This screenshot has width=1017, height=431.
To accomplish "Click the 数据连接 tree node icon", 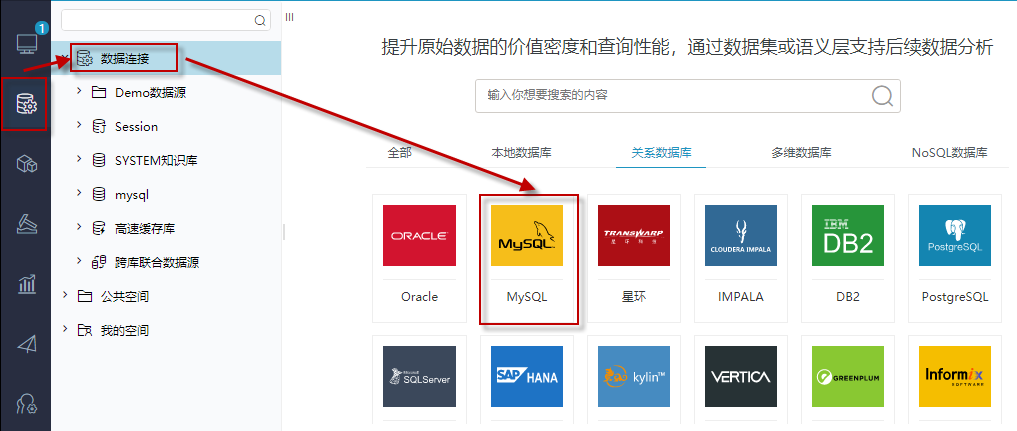I will click(84, 59).
